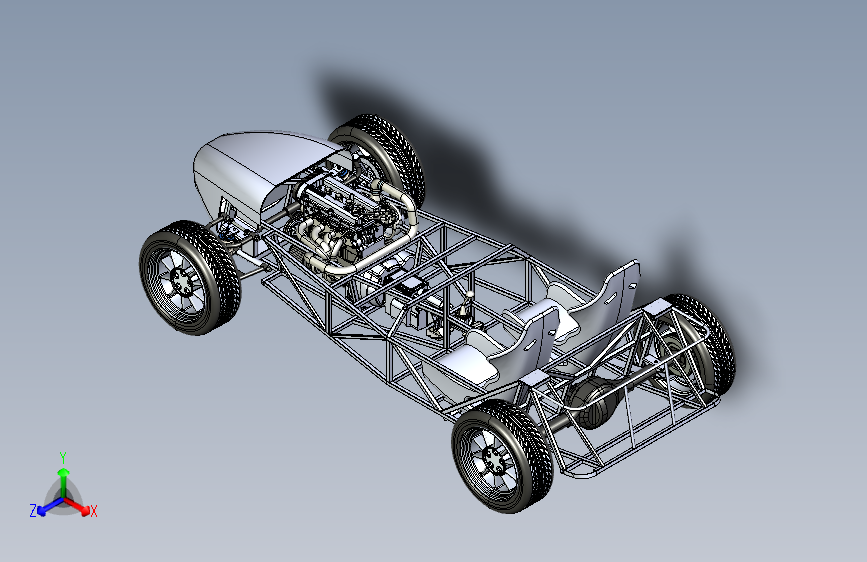Click the 'Z' axis label
Image resolution: width=867 pixels, height=562 pixels.
pyautogui.click(x=33, y=511)
